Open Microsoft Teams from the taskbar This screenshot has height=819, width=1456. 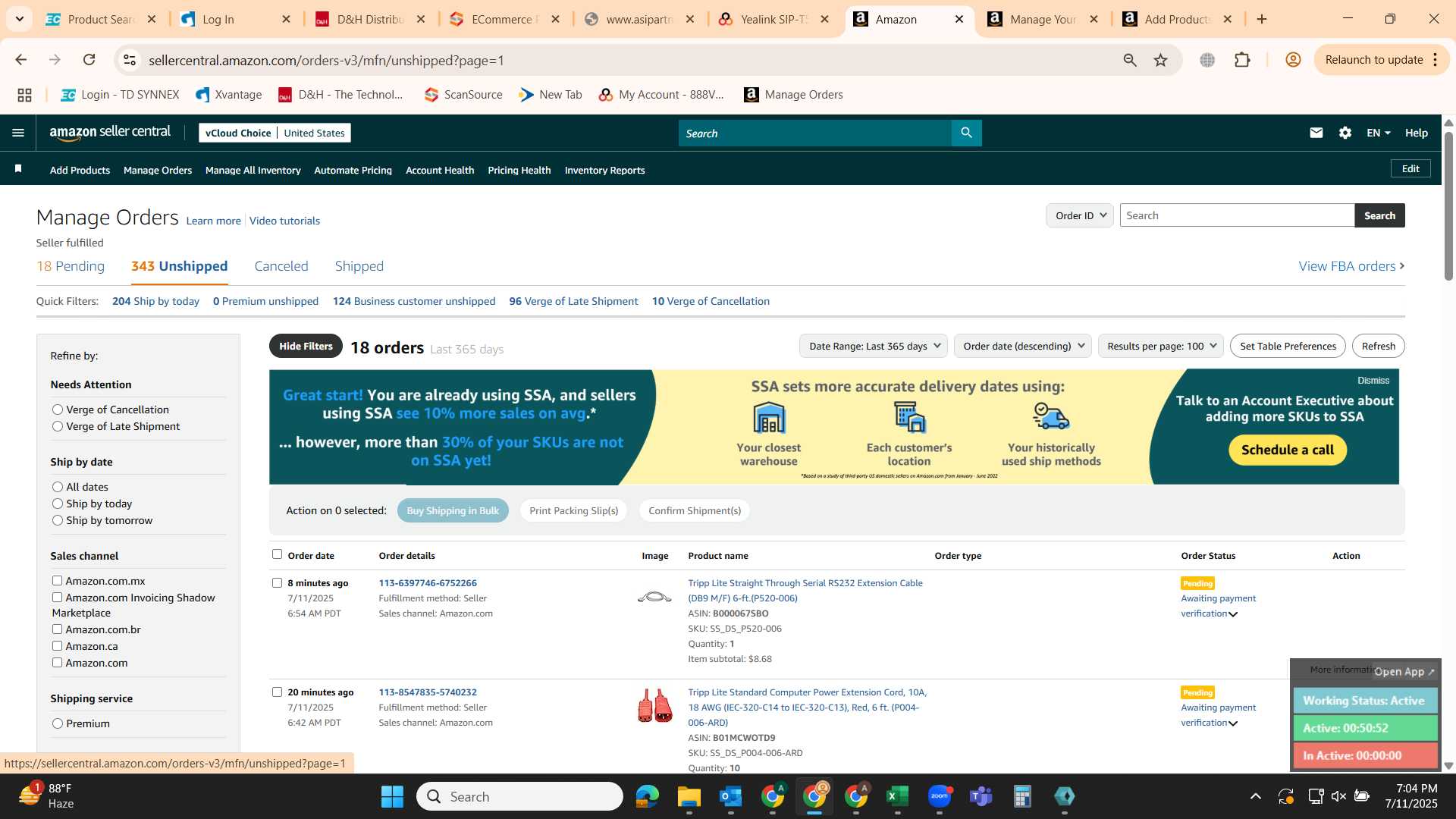pyautogui.click(x=981, y=796)
